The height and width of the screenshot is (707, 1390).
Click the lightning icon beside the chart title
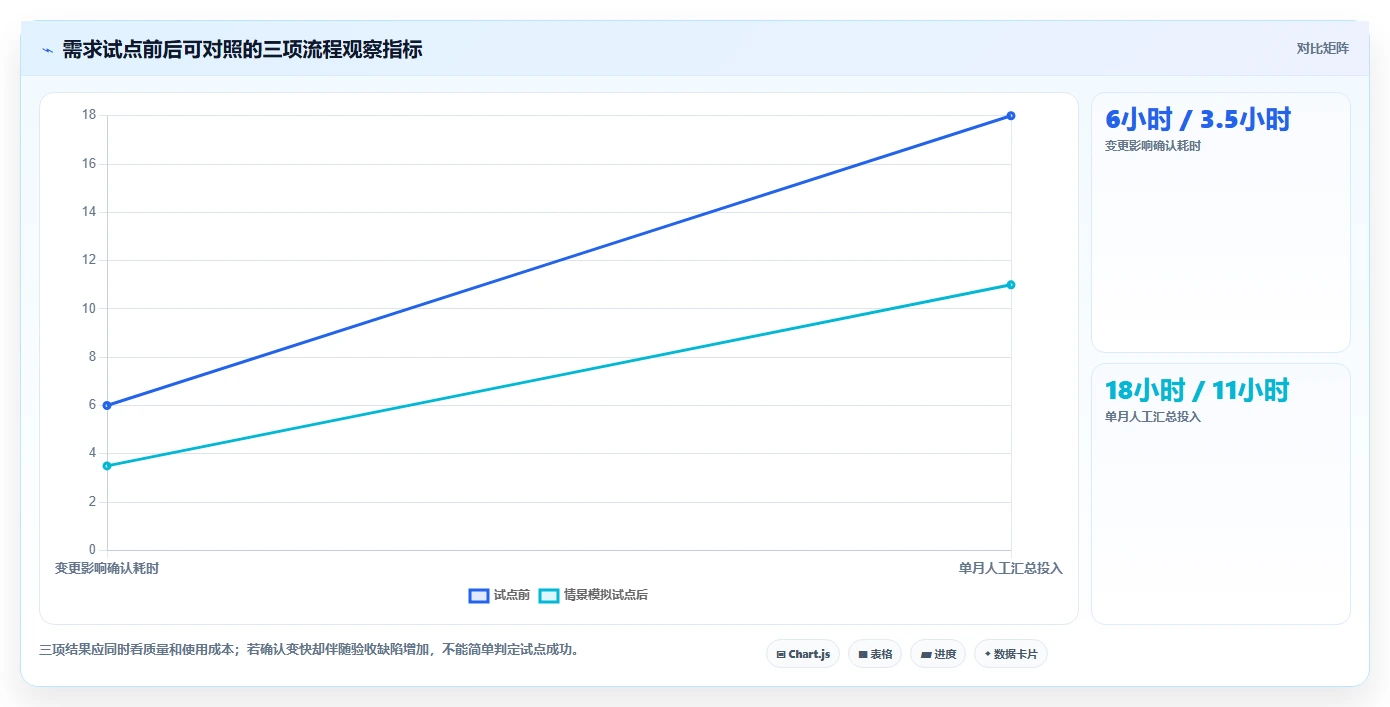click(47, 49)
